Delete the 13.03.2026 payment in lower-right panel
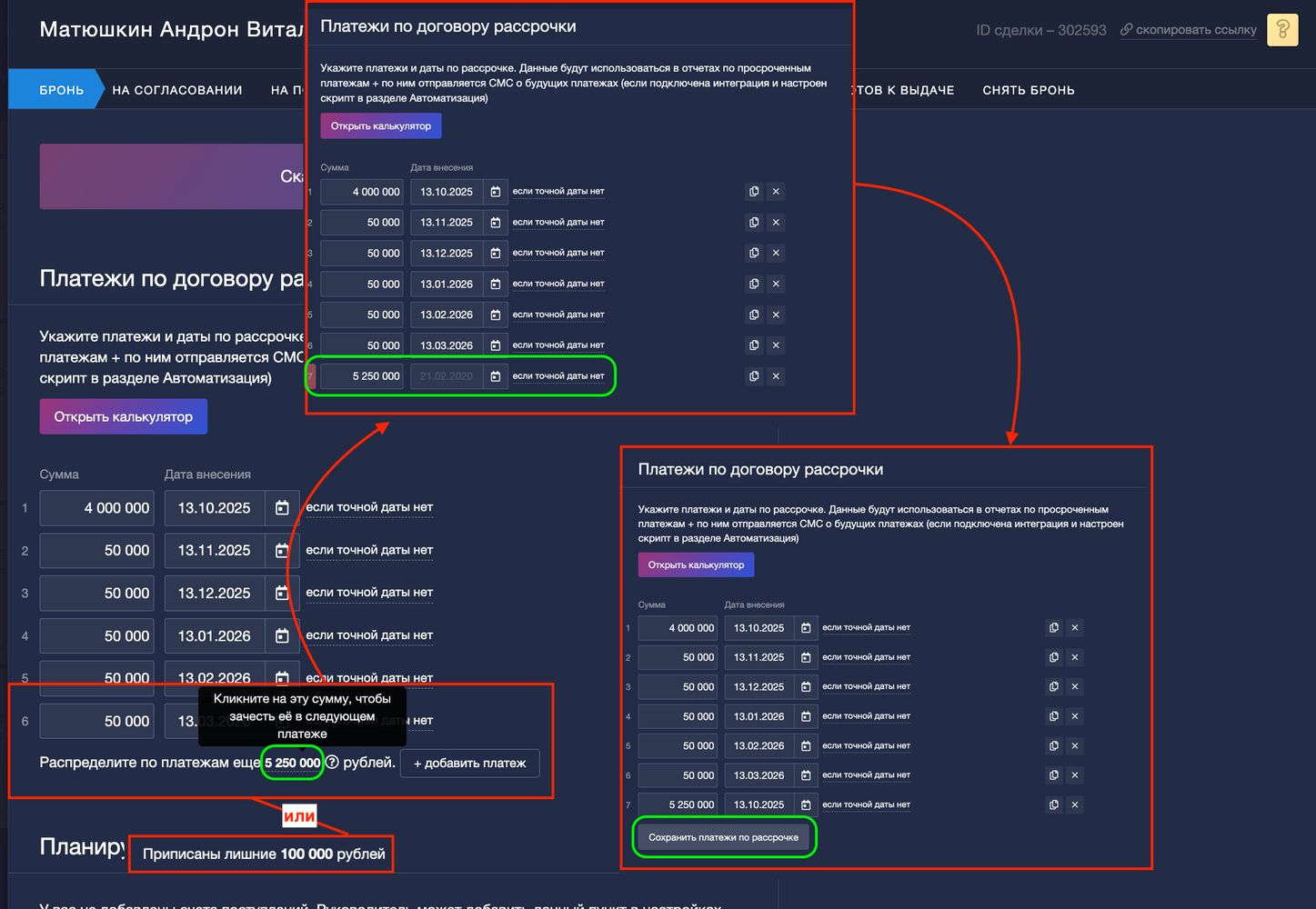 click(x=1075, y=775)
